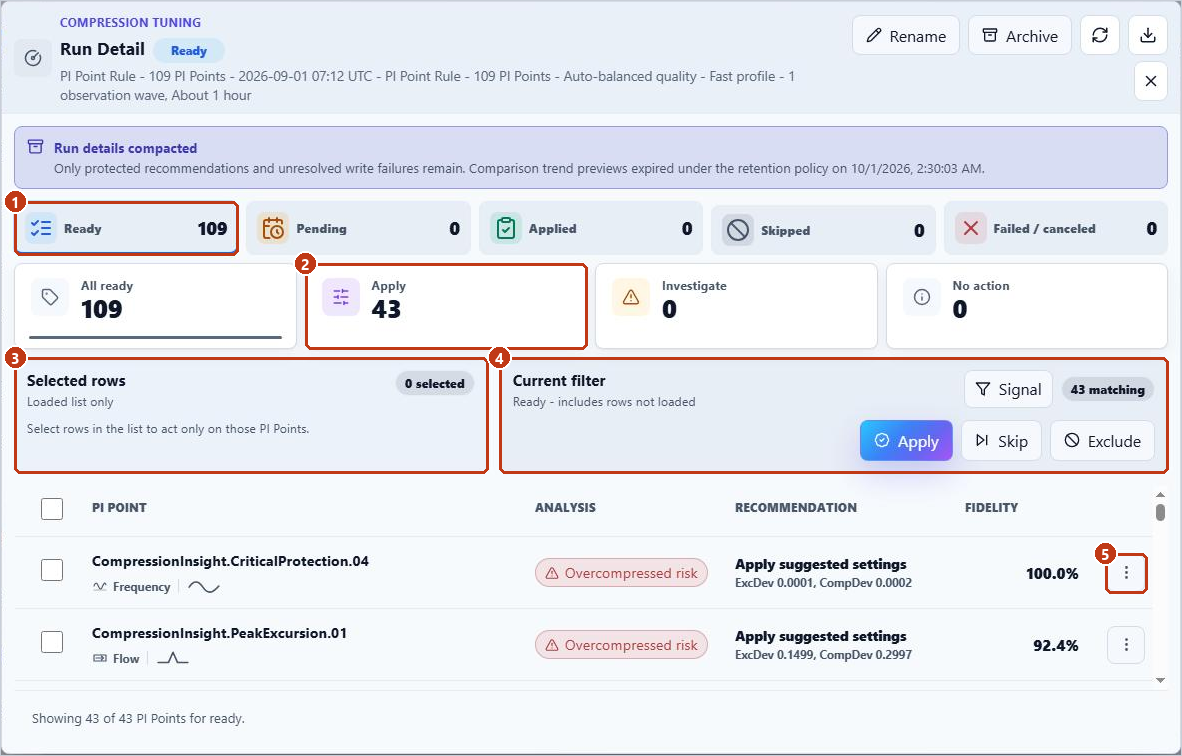This screenshot has height=756, width=1182.
Task: Filter by the No action 0 card
Action: [x=1027, y=306]
